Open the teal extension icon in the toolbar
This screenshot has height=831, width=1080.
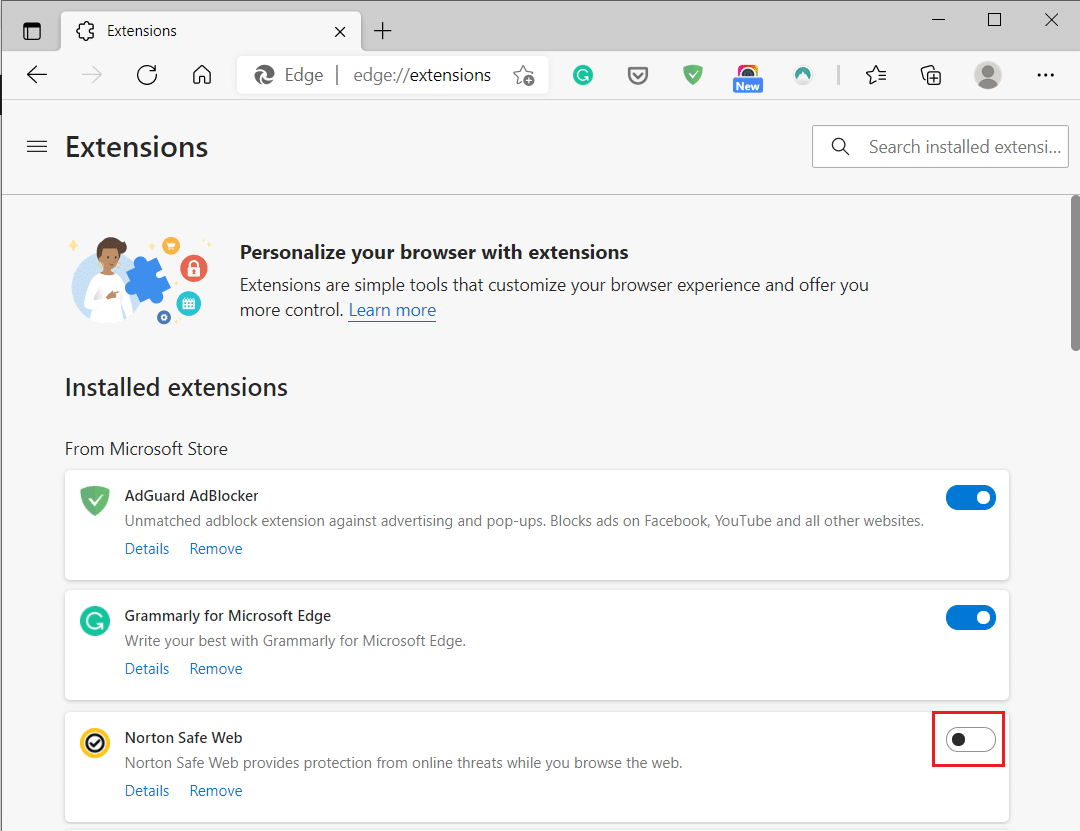tap(803, 75)
